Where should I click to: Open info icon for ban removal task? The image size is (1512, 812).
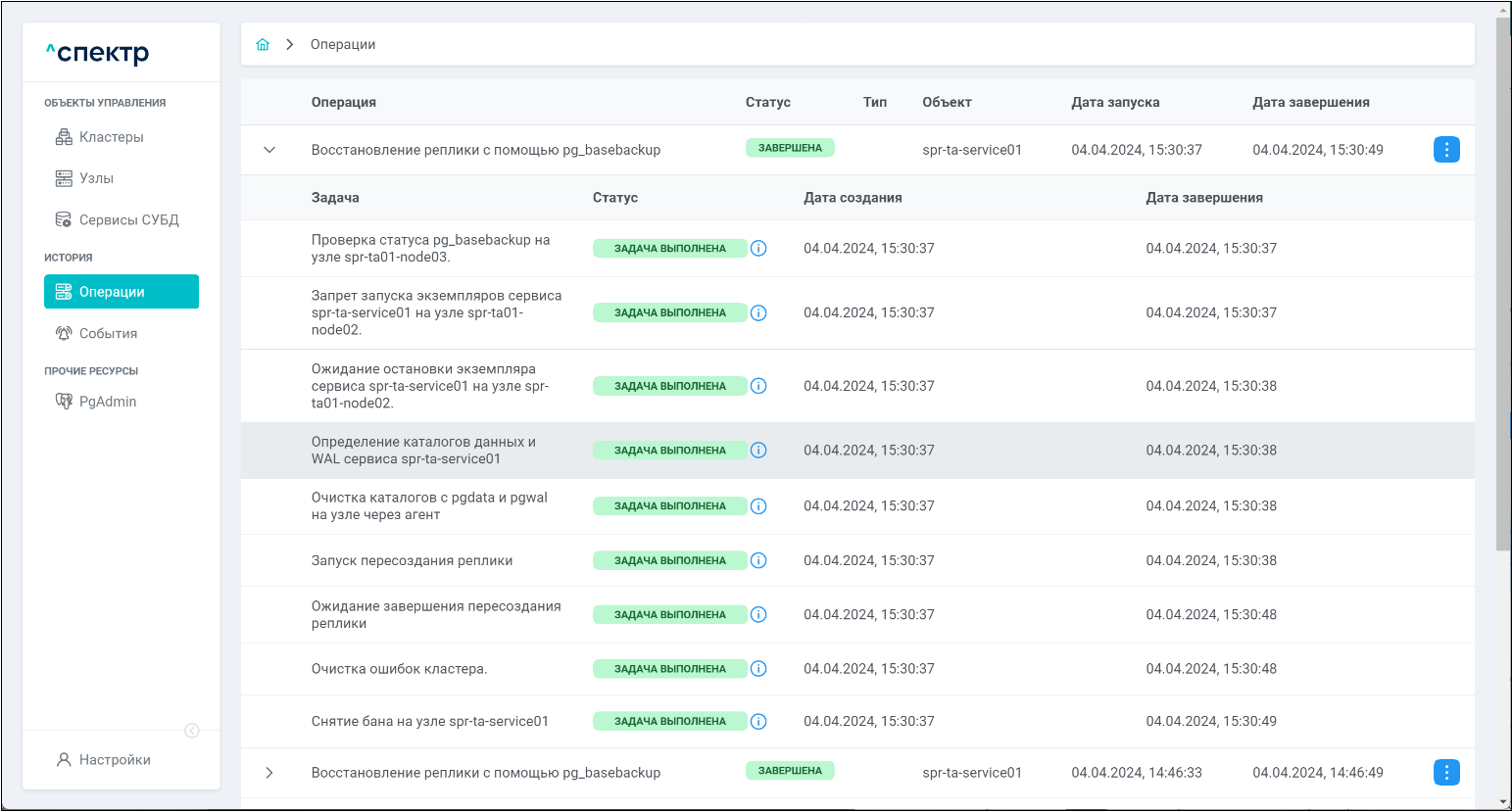point(758,722)
